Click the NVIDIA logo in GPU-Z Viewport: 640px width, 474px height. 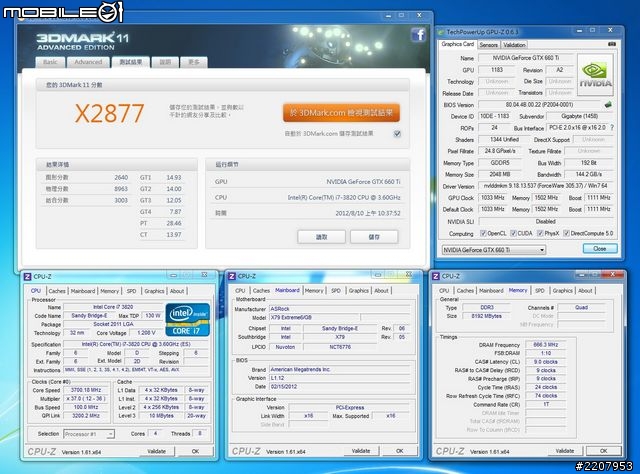(x=596, y=75)
